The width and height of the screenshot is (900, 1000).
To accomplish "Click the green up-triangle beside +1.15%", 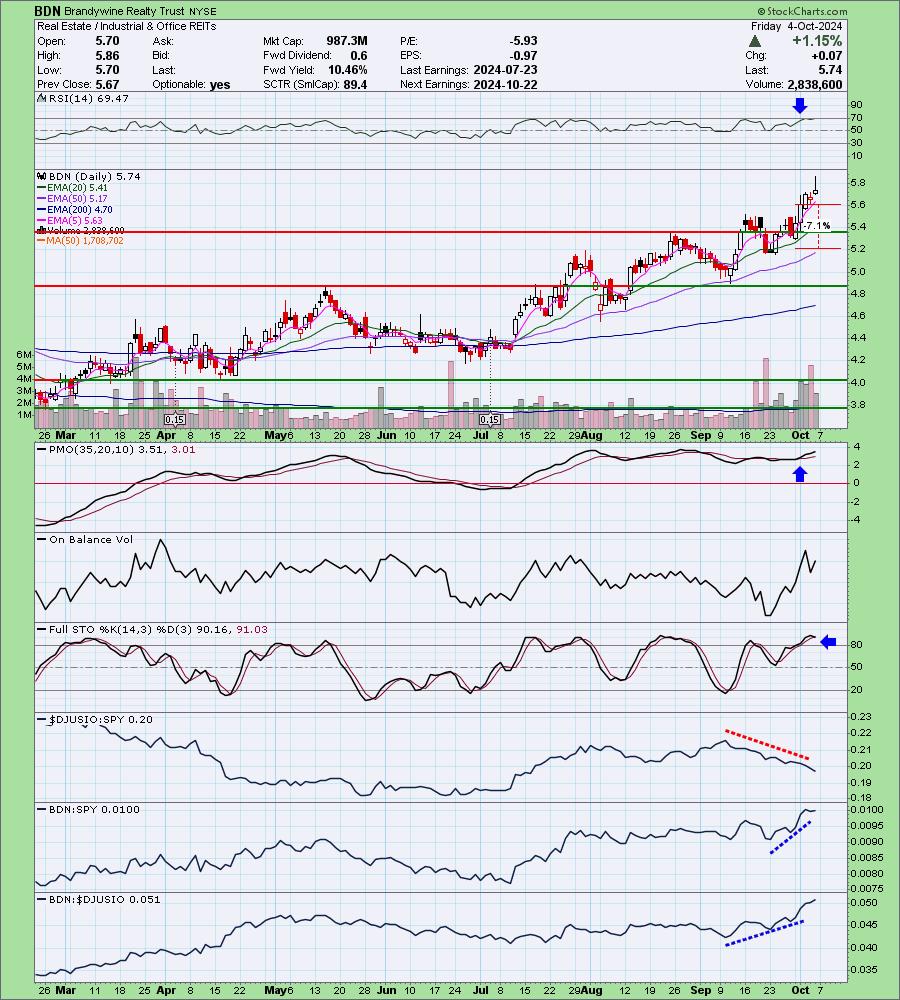I will point(755,41).
